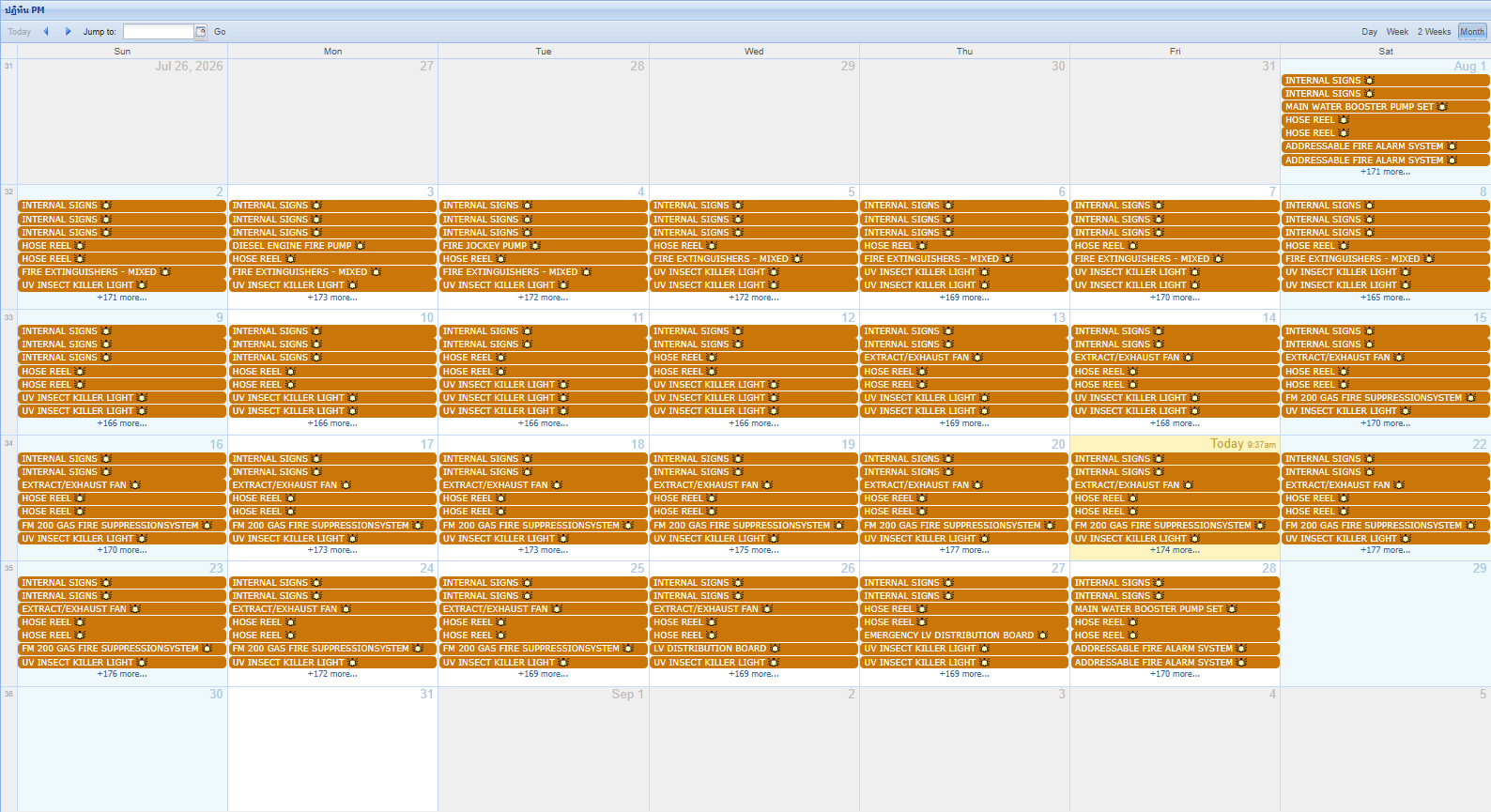
Task: Click the icon beside LV DISTRIBUTION BOARD on the 26th
Action: click(775, 649)
